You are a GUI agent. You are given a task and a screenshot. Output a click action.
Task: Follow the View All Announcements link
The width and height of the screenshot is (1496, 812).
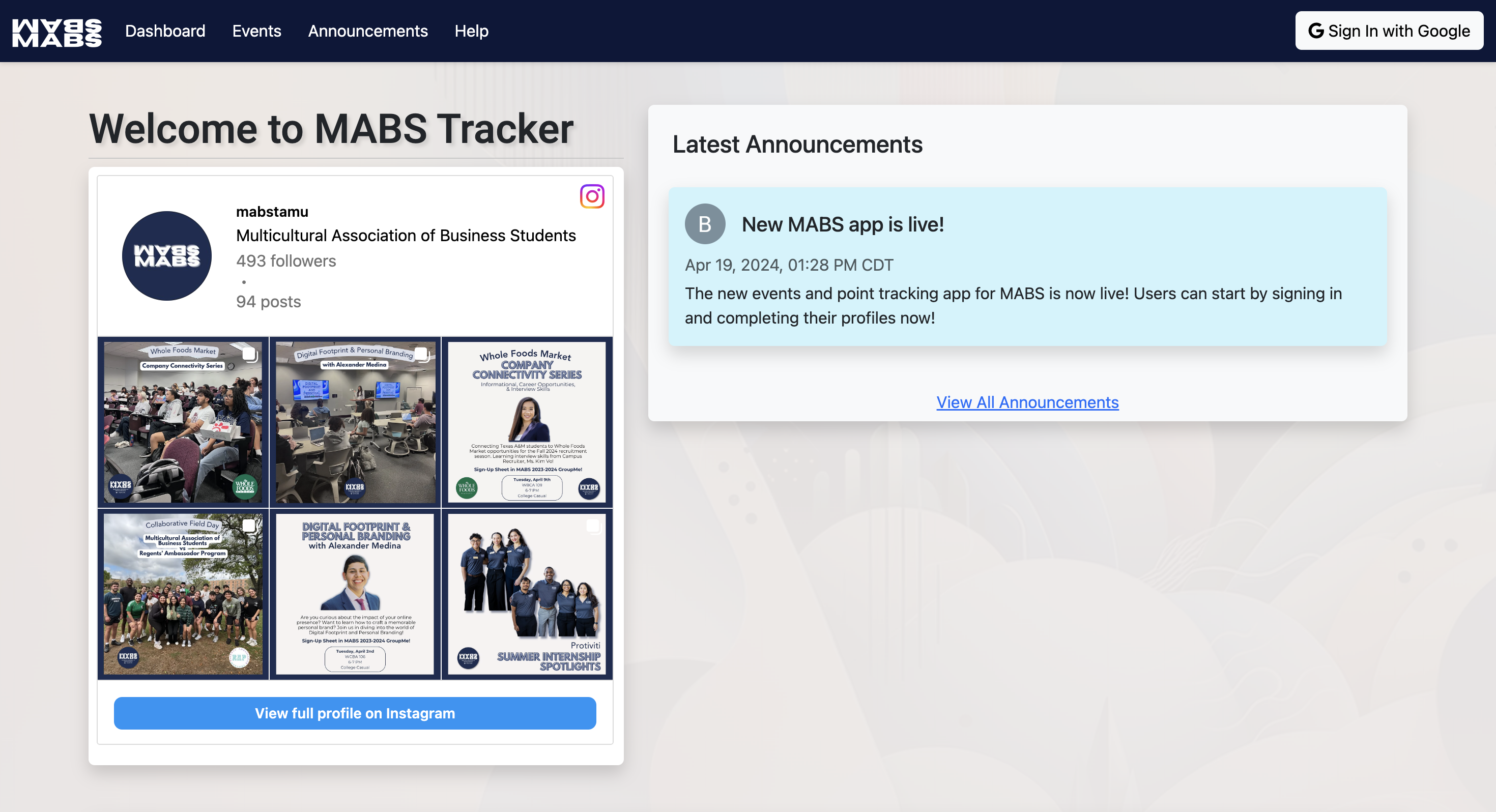(x=1027, y=402)
